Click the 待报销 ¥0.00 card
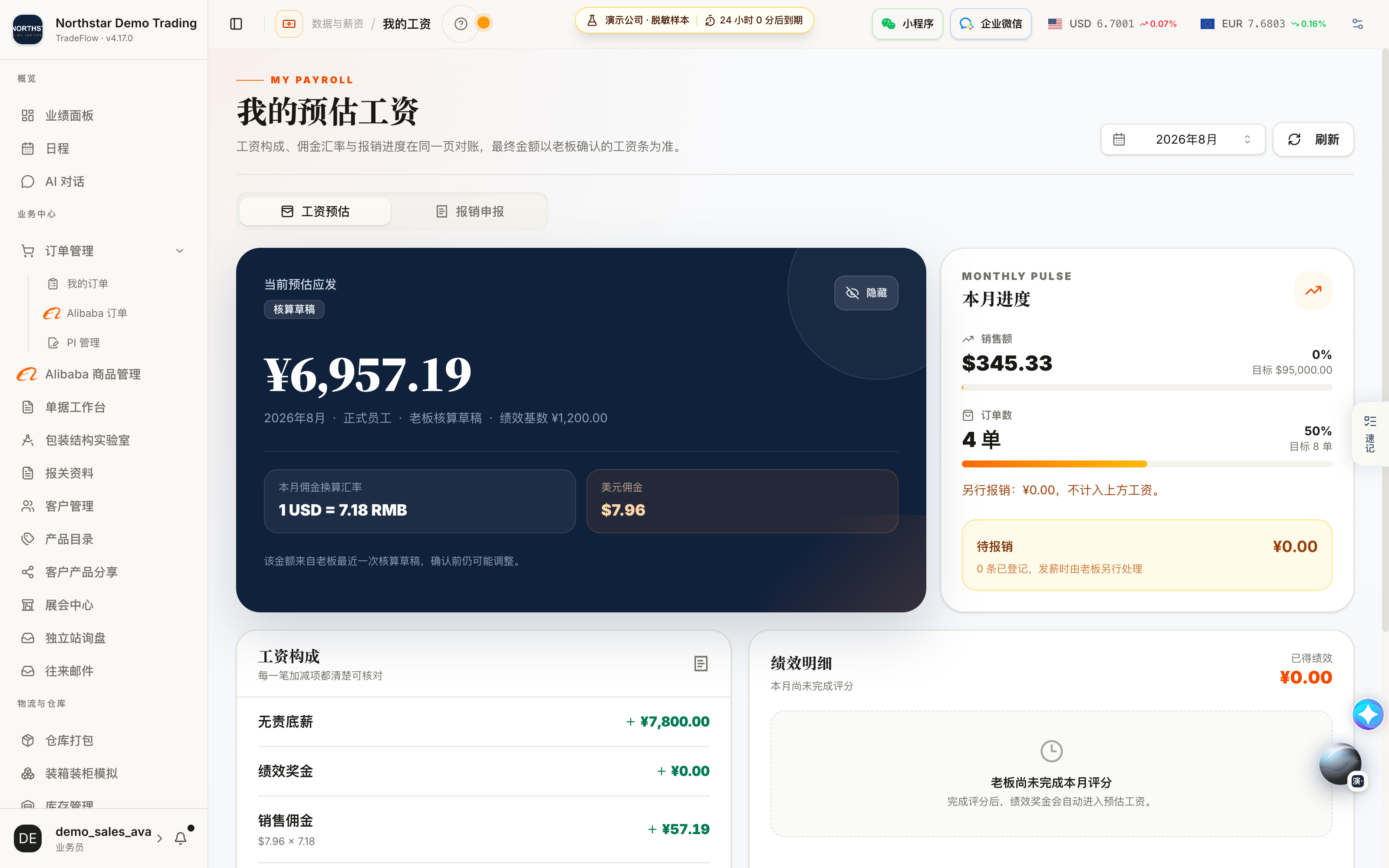 tap(1147, 555)
